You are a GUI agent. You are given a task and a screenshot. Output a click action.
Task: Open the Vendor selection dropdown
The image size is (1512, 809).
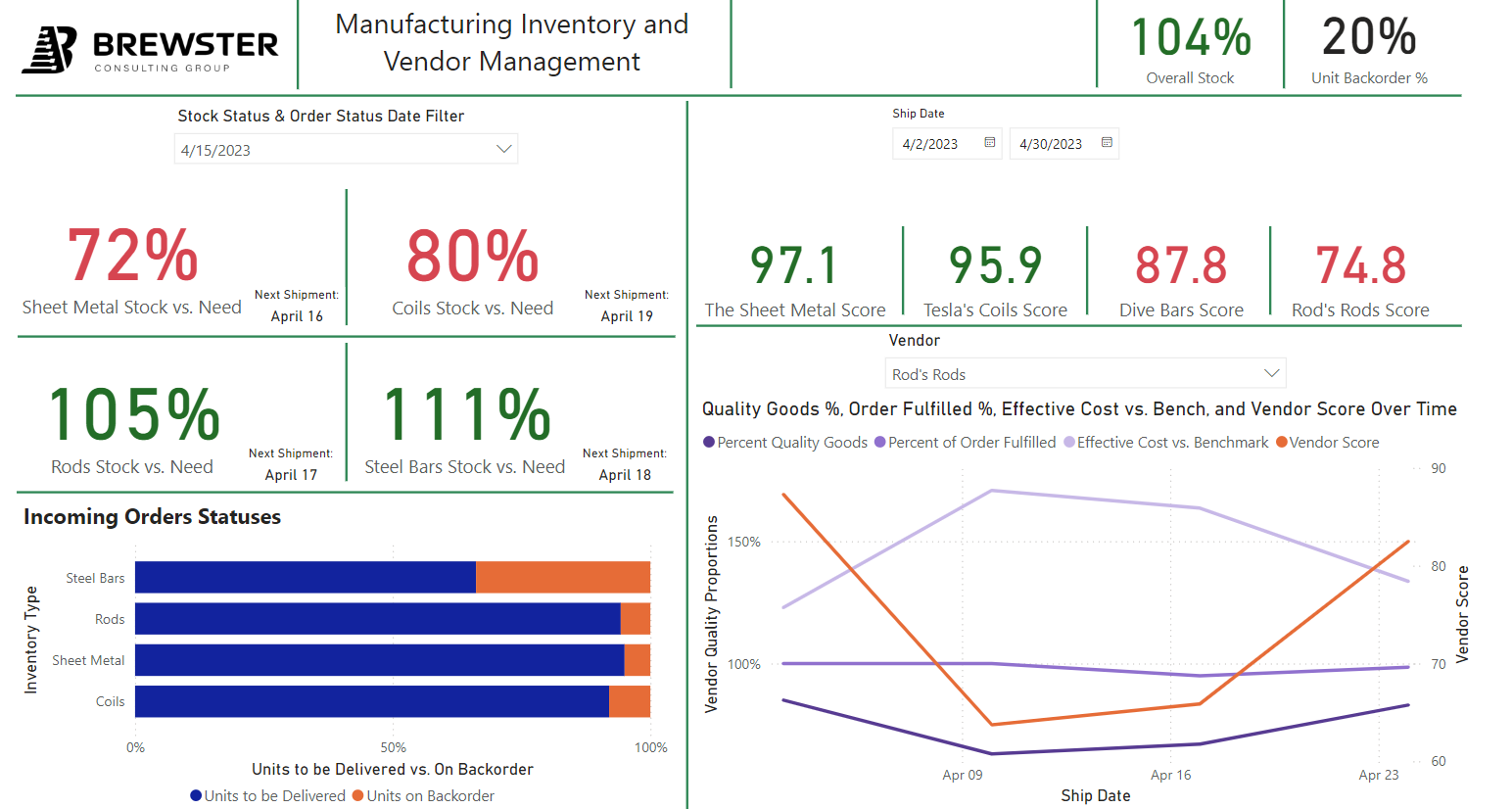pos(1085,373)
